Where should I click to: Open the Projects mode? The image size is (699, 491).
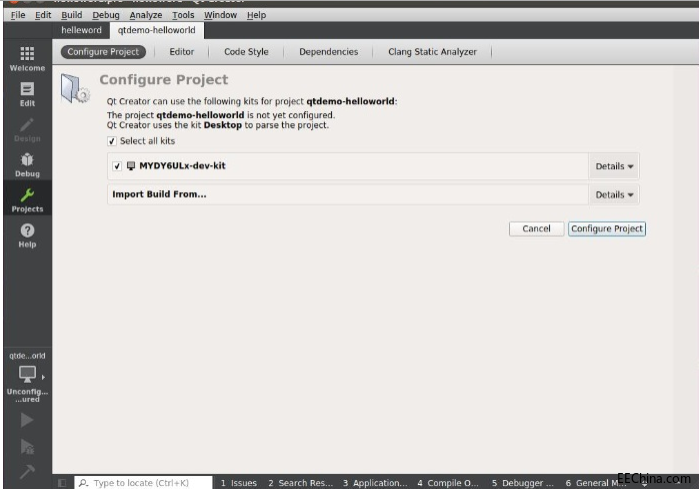pyautogui.click(x=27, y=200)
